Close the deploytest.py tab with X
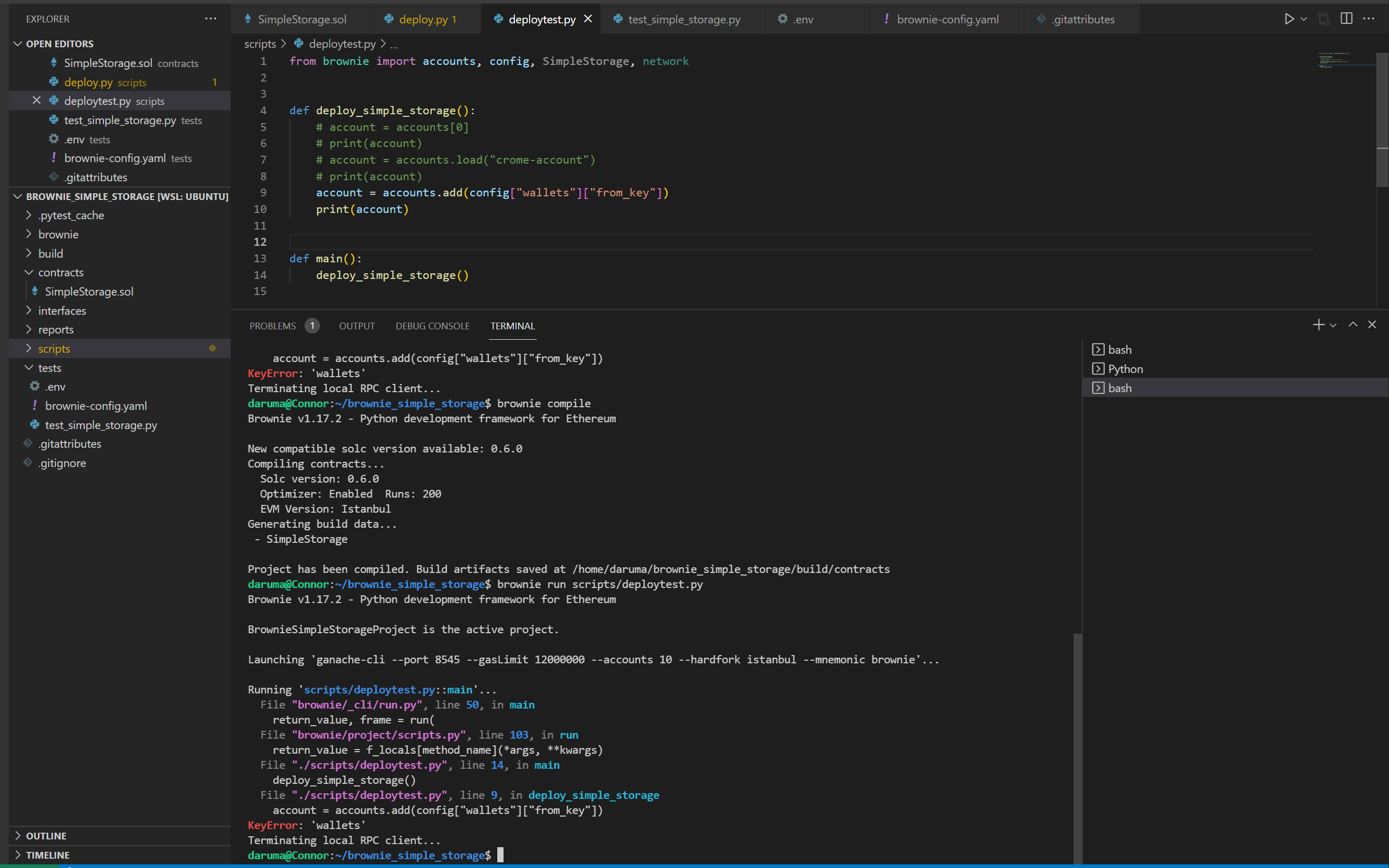The image size is (1389, 868). click(588, 19)
